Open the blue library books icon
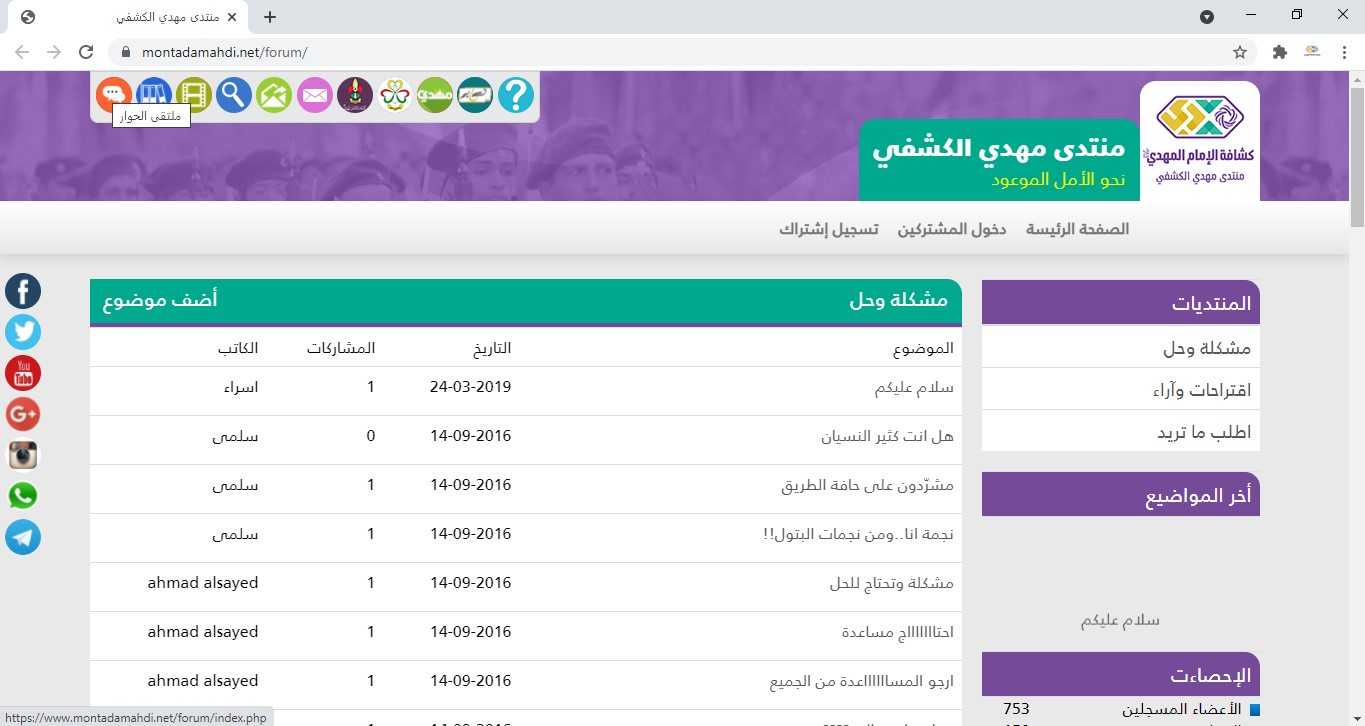Image resolution: width=1365 pixels, height=726 pixels. tap(154, 95)
